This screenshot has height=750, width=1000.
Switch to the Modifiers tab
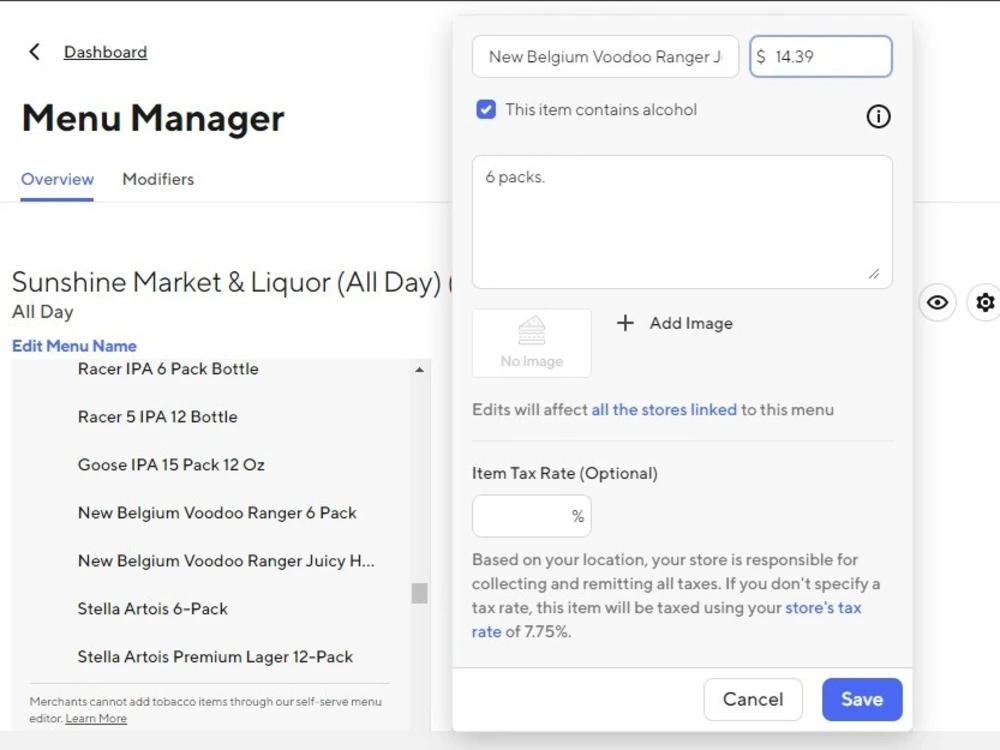(x=158, y=179)
